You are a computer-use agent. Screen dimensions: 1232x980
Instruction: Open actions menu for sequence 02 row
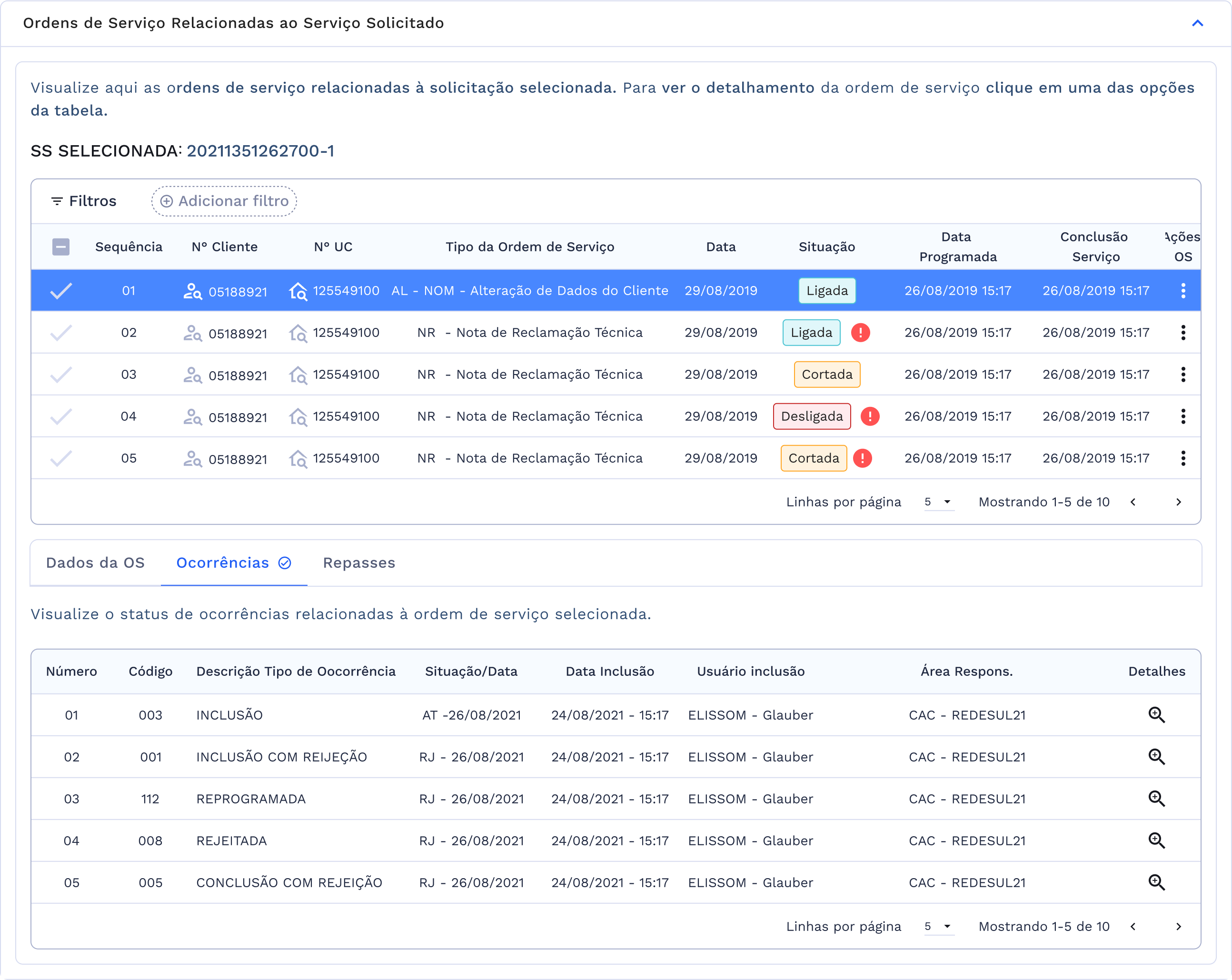[x=1182, y=333]
